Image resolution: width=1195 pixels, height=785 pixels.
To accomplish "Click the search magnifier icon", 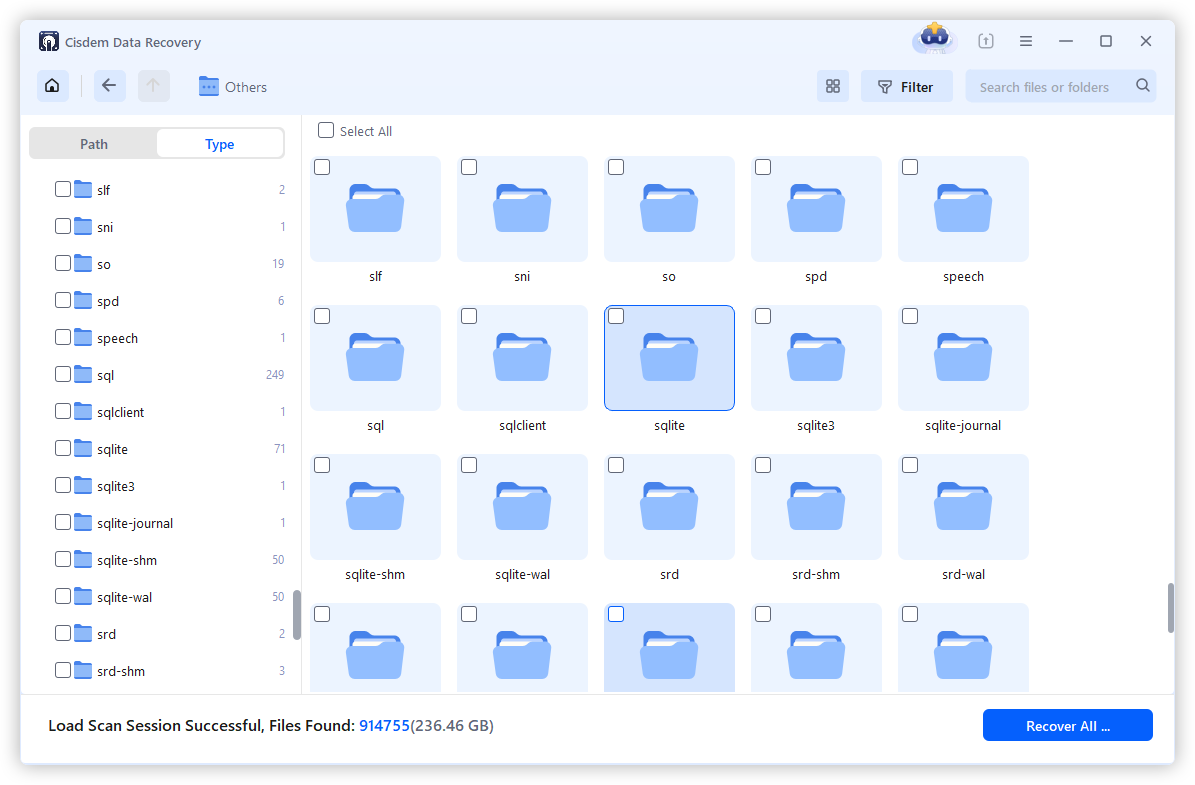I will (x=1142, y=86).
